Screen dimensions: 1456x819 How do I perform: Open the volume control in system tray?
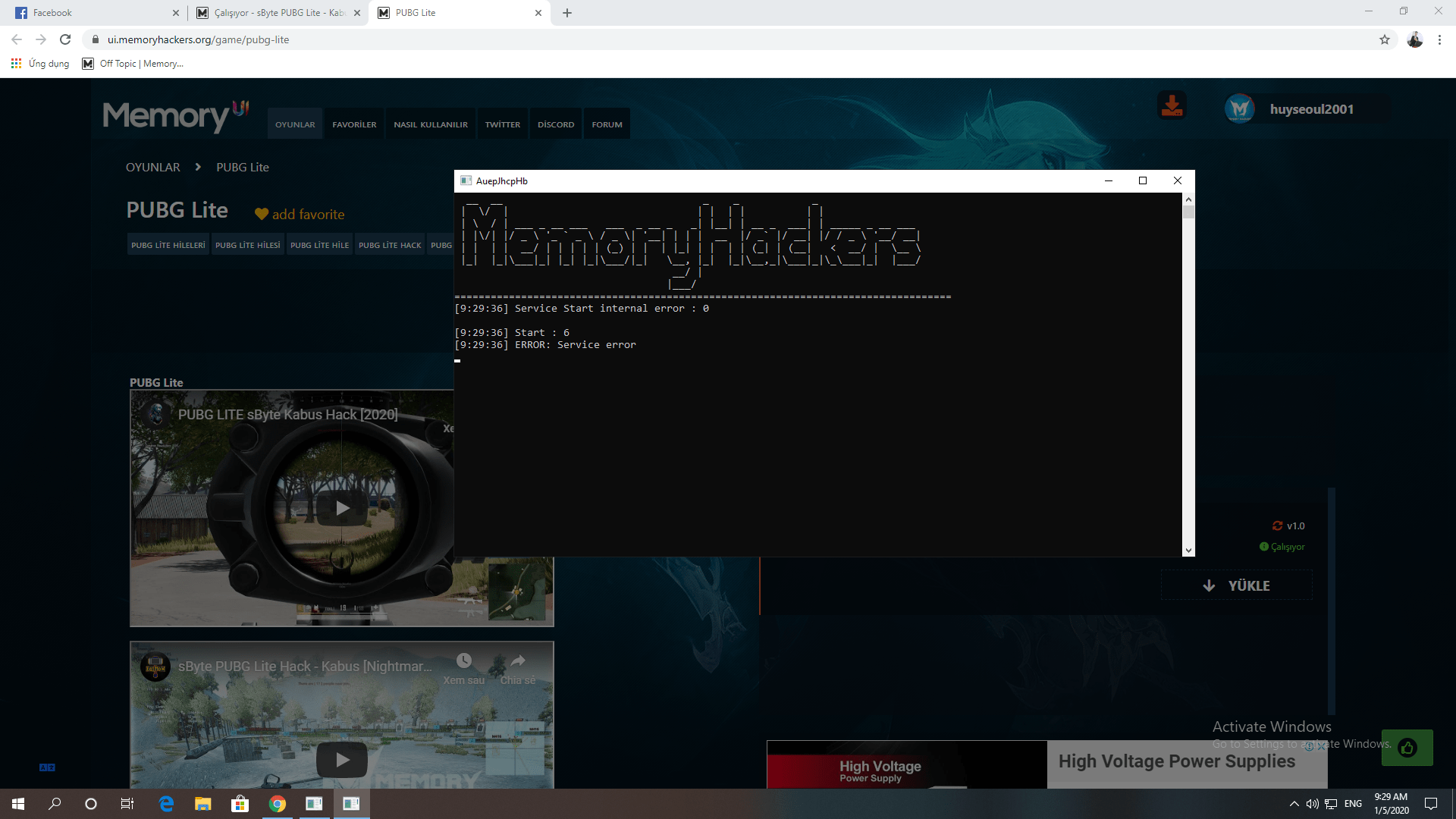click(1312, 804)
